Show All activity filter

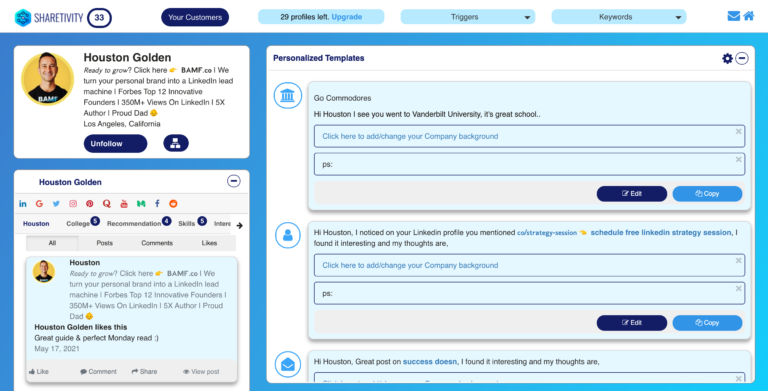52,243
